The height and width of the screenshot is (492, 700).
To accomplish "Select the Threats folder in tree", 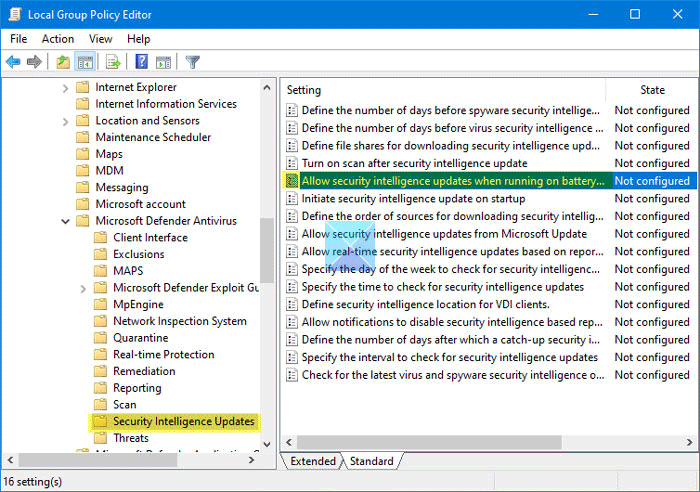I will pyautogui.click(x=130, y=438).
